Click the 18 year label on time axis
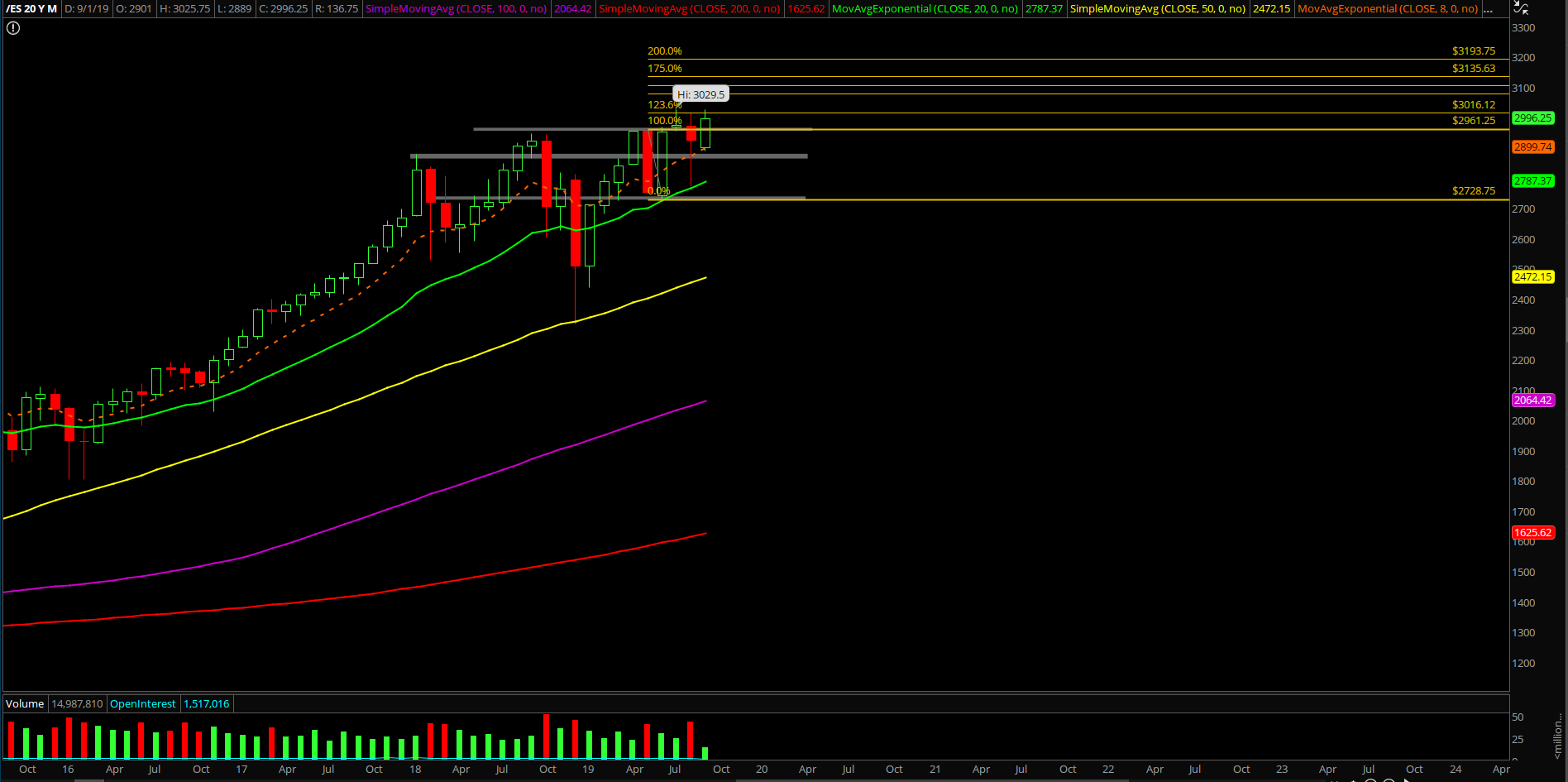The height and width of the screenshot is (782, 1568). pos(415,770)
